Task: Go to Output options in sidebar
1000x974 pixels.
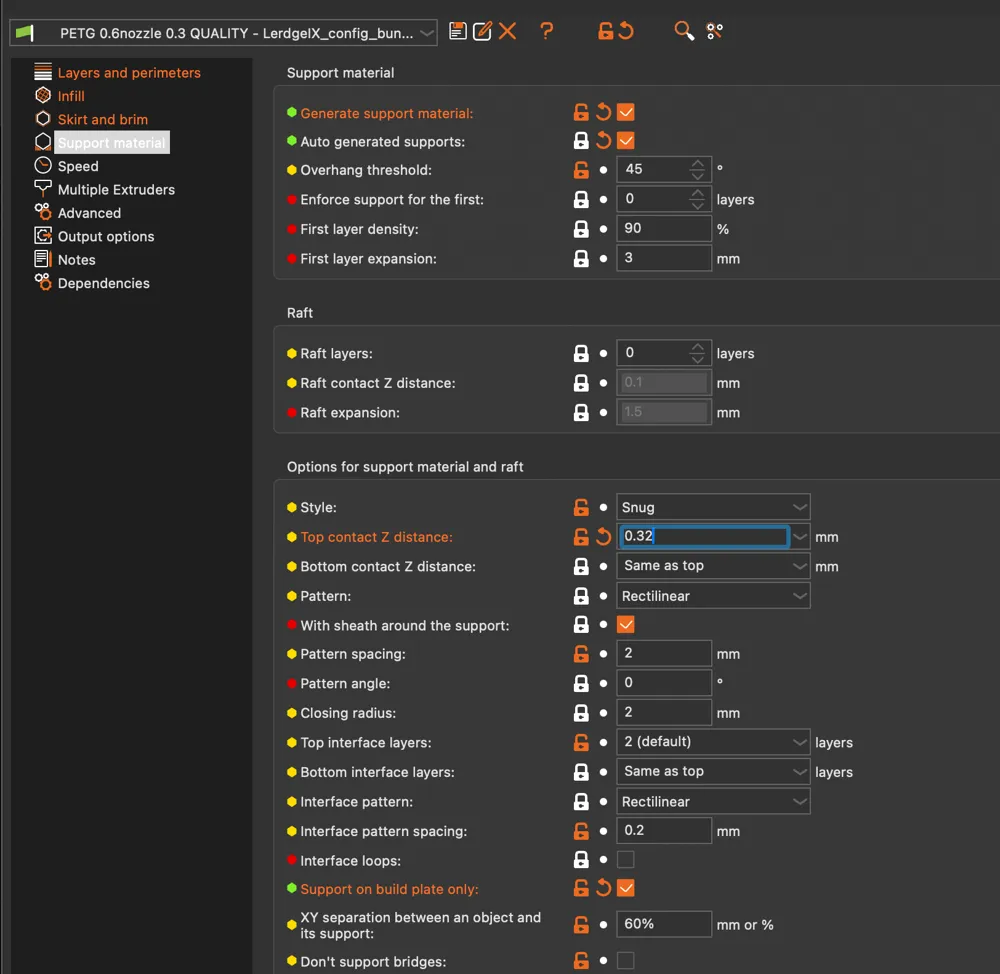Action: 106,236
